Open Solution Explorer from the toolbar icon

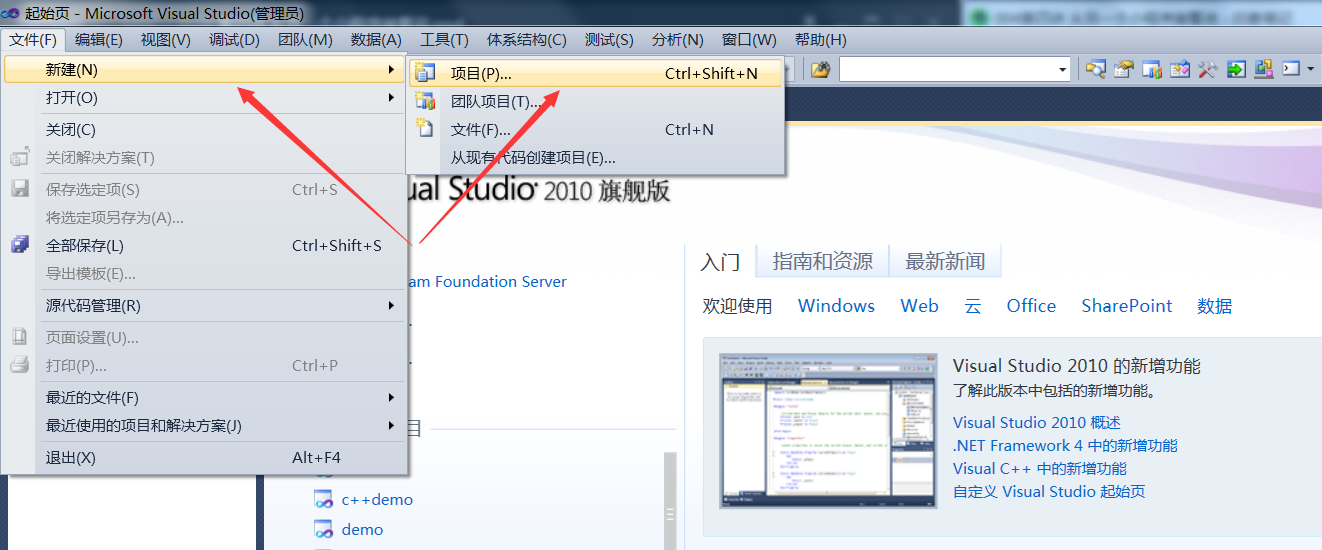click(1096, 69)
